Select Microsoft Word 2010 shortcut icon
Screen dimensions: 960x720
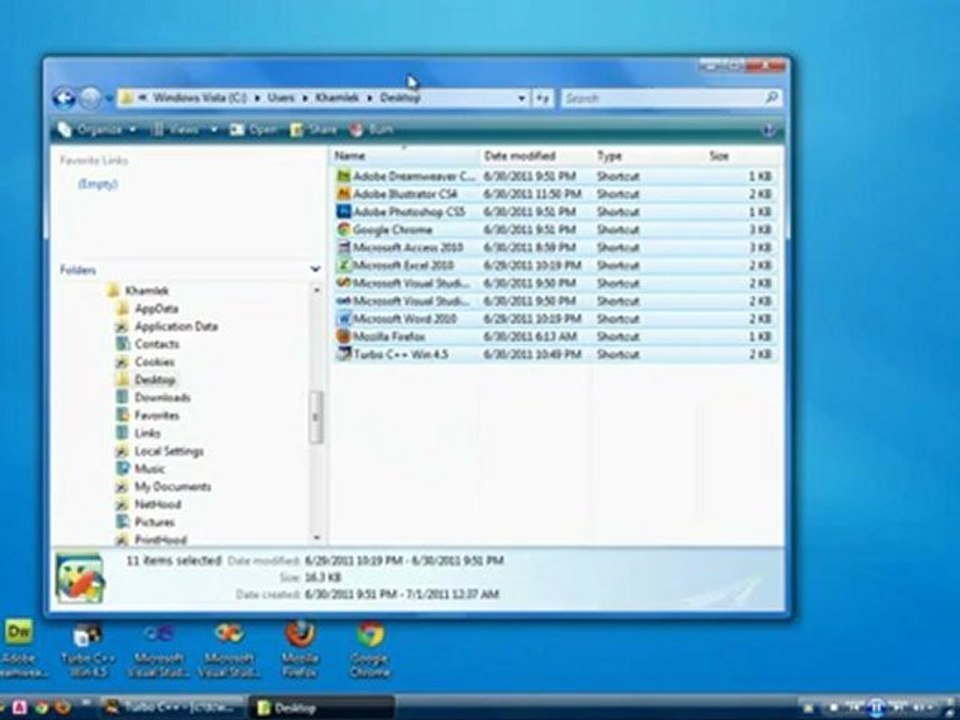tap(344, 318)
